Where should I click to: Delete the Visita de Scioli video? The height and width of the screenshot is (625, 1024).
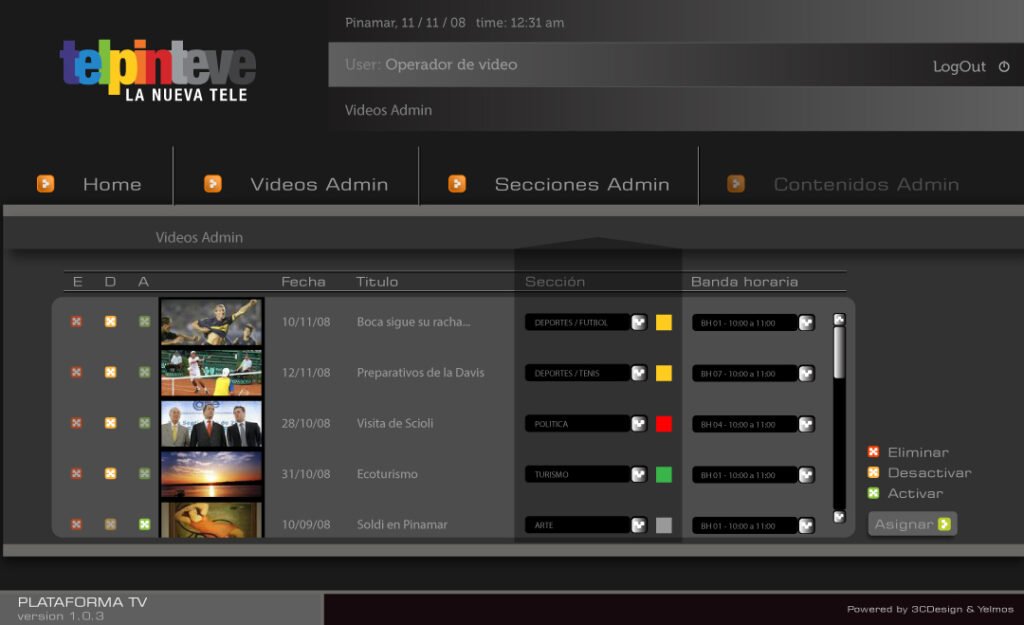click(76, 423)
